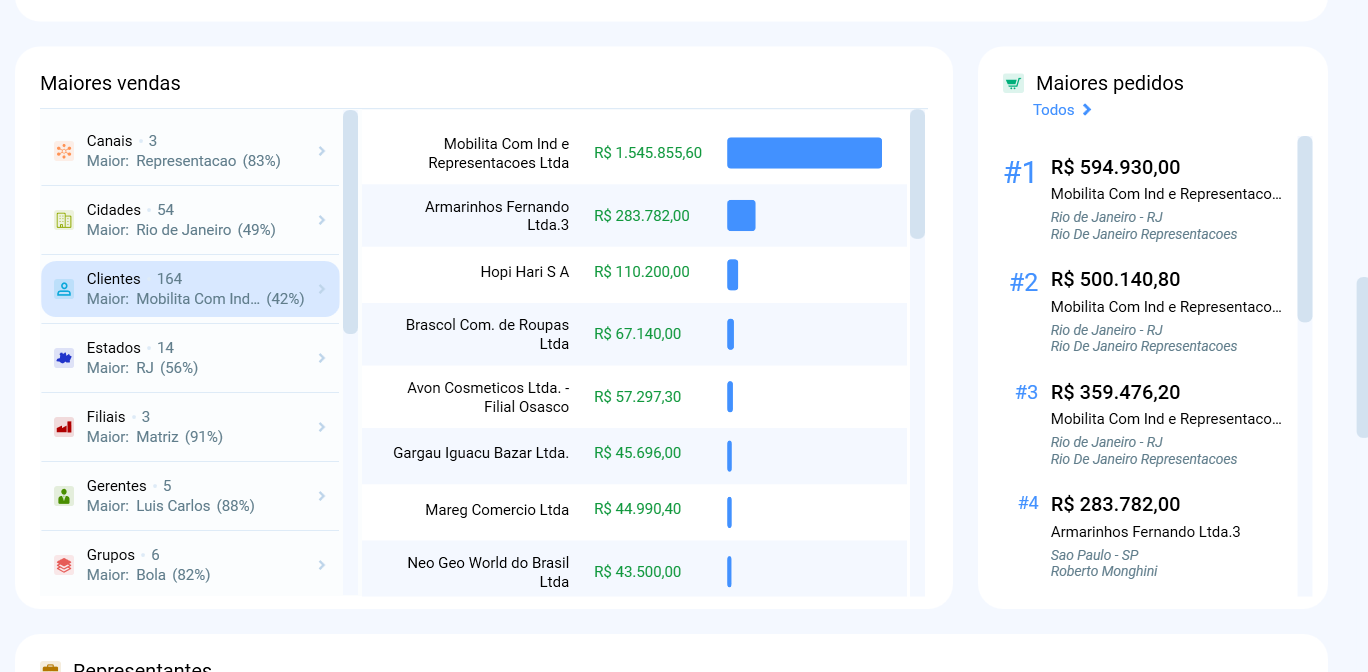Click Roberto Monghini under order #4
The width and height of the screenshot is (1368, 672).
pos(1104,571)
